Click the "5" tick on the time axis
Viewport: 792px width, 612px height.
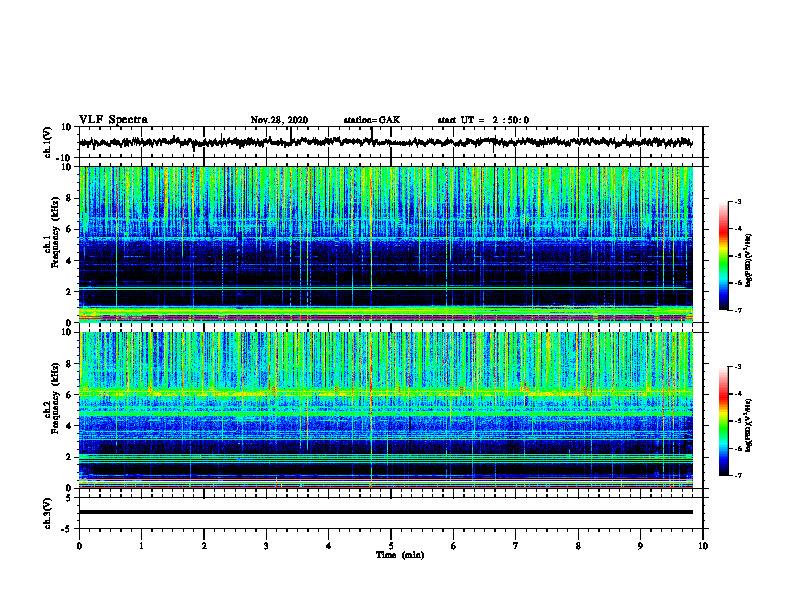[391, 546]
